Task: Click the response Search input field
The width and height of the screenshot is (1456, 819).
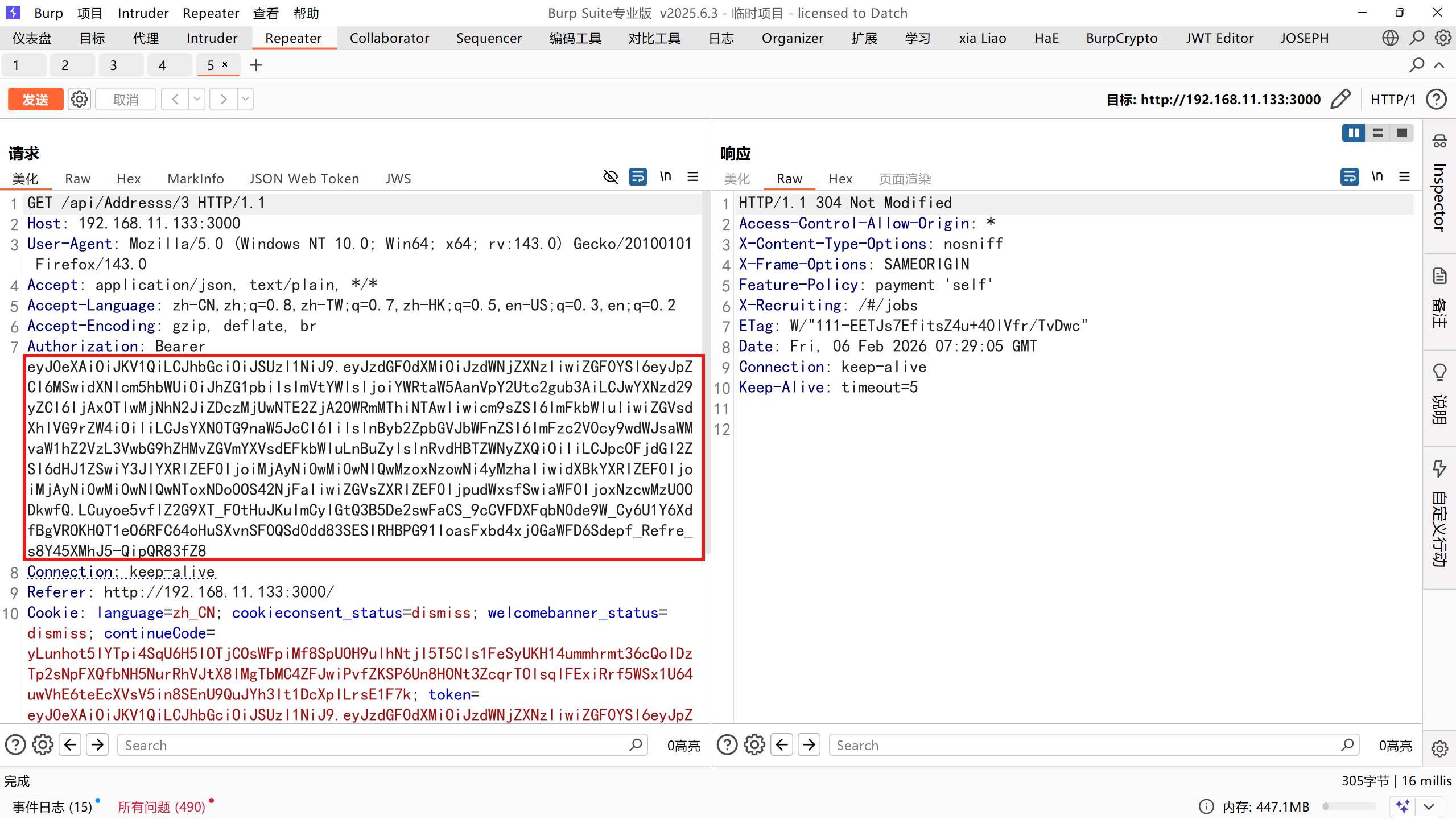Action: pos(1087,745)
